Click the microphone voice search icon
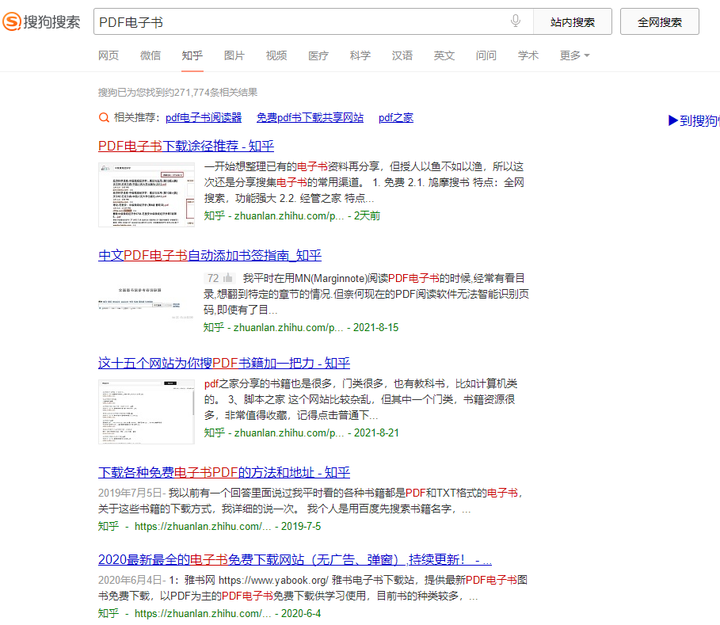This screenshot has height=625, width=720. coord(515,21)
